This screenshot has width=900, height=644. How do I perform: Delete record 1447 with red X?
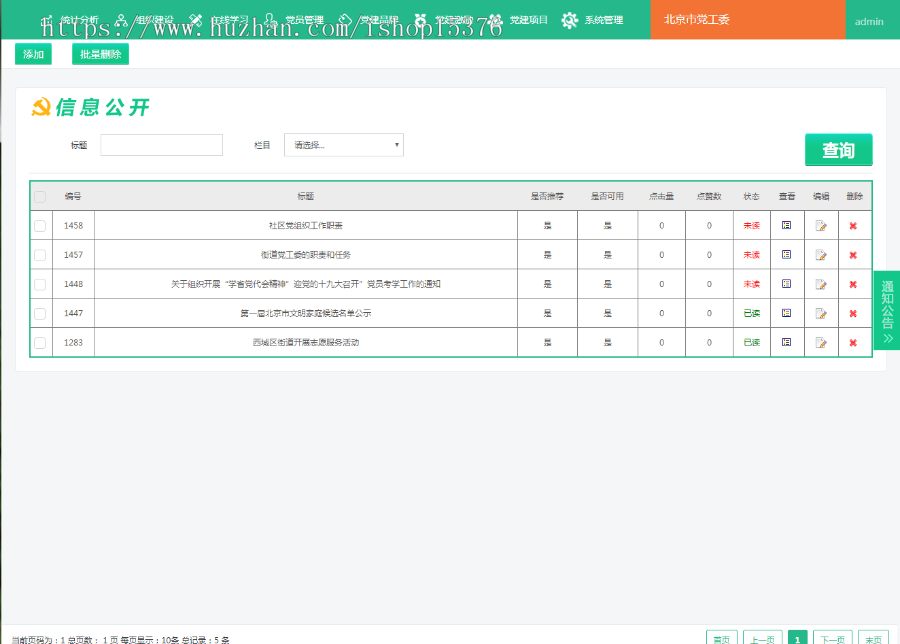click(x=853, y=313)
